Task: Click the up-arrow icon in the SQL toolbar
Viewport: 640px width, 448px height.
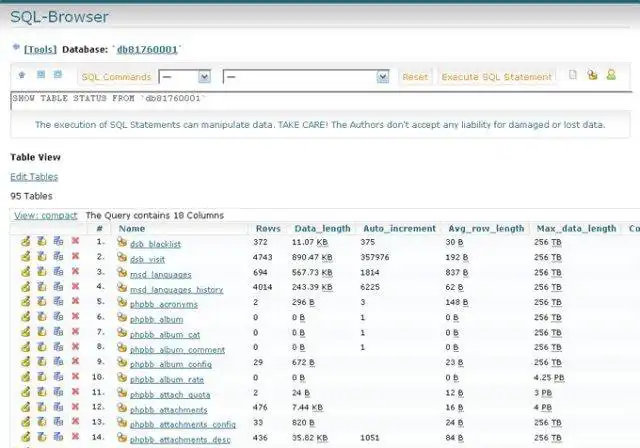Action: click(x=22, y=75)
